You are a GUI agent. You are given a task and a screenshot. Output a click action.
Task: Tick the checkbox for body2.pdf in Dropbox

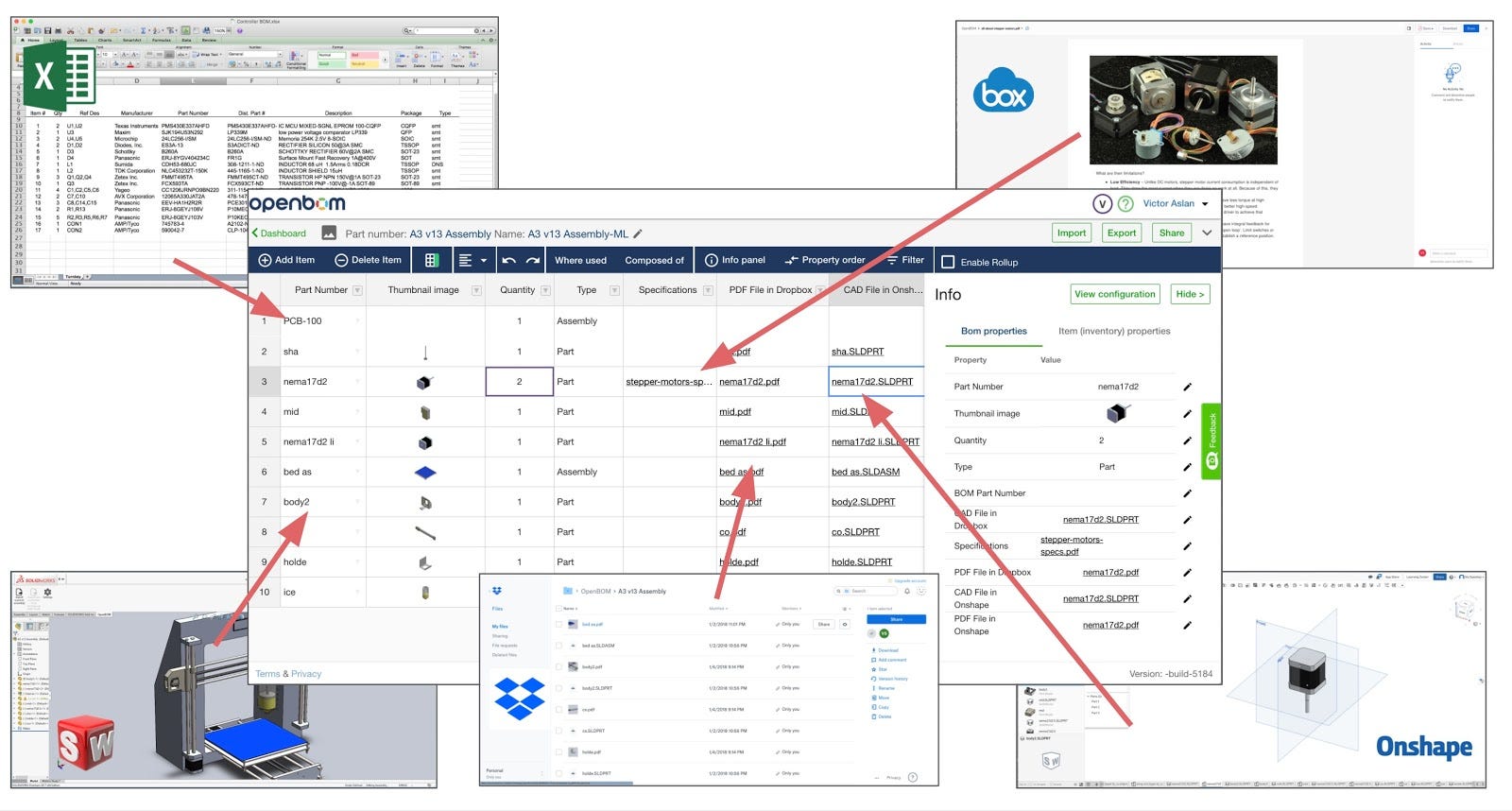(558, 666)
